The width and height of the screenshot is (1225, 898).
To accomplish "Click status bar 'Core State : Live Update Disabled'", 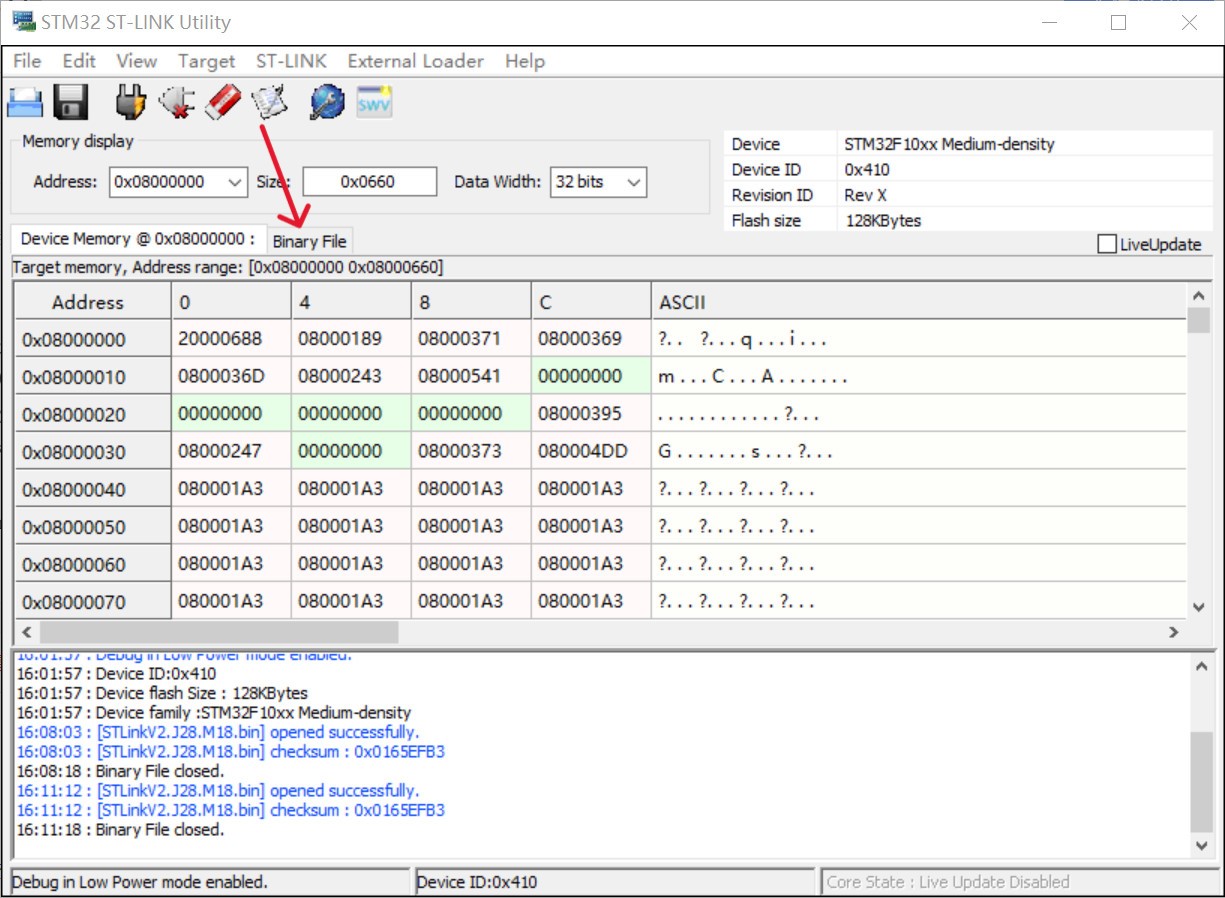I will point(948,882).
